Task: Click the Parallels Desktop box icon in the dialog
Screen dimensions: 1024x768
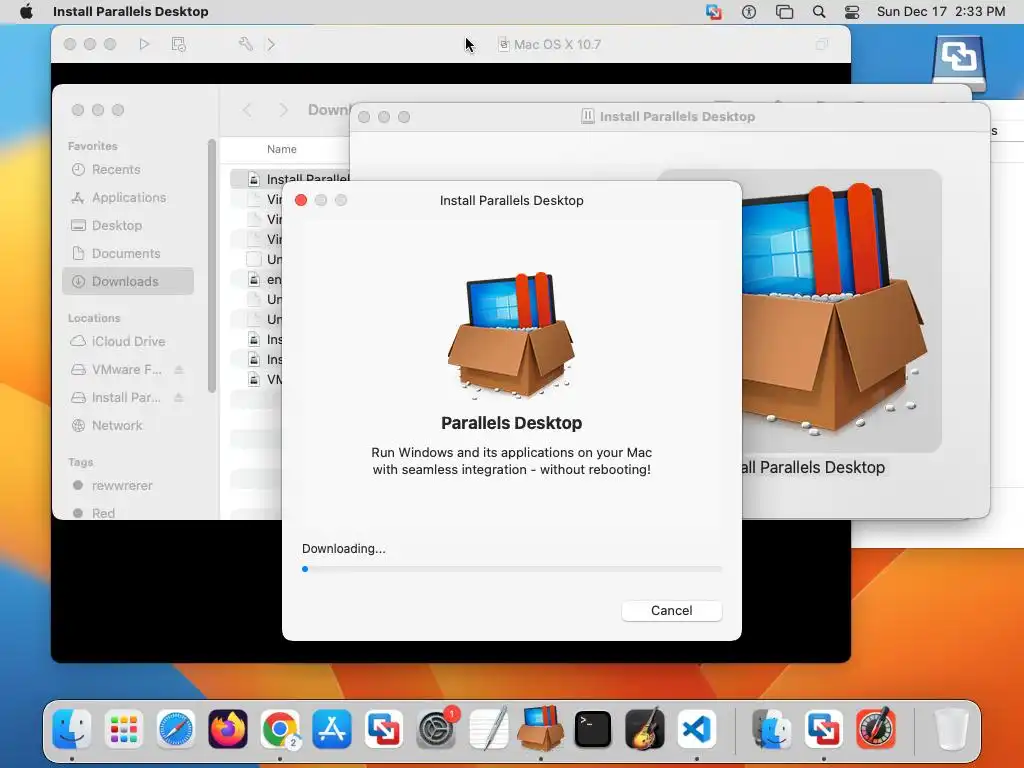Action: pyautogui.click(x=511, y=335)
